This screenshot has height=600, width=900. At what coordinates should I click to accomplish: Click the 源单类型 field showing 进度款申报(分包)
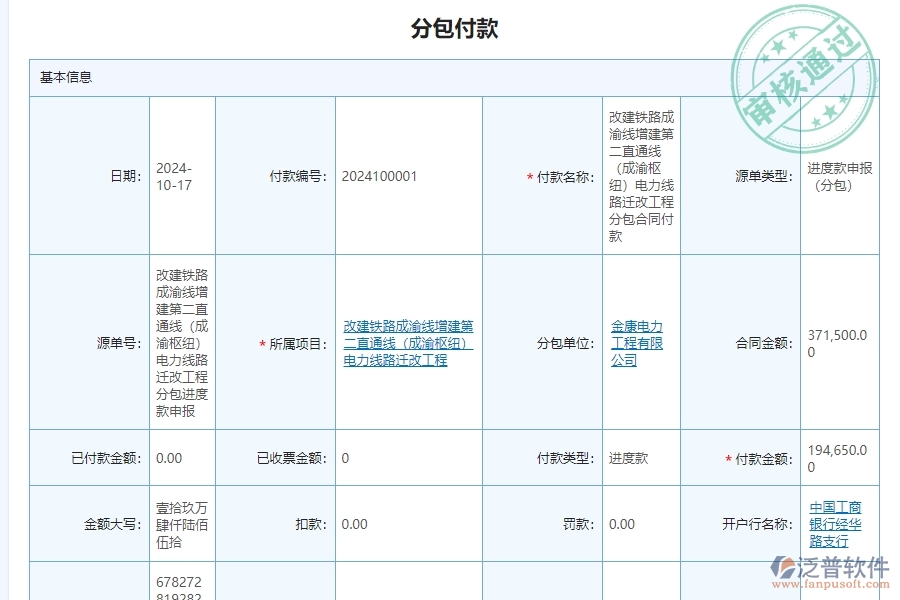(840, 176)
